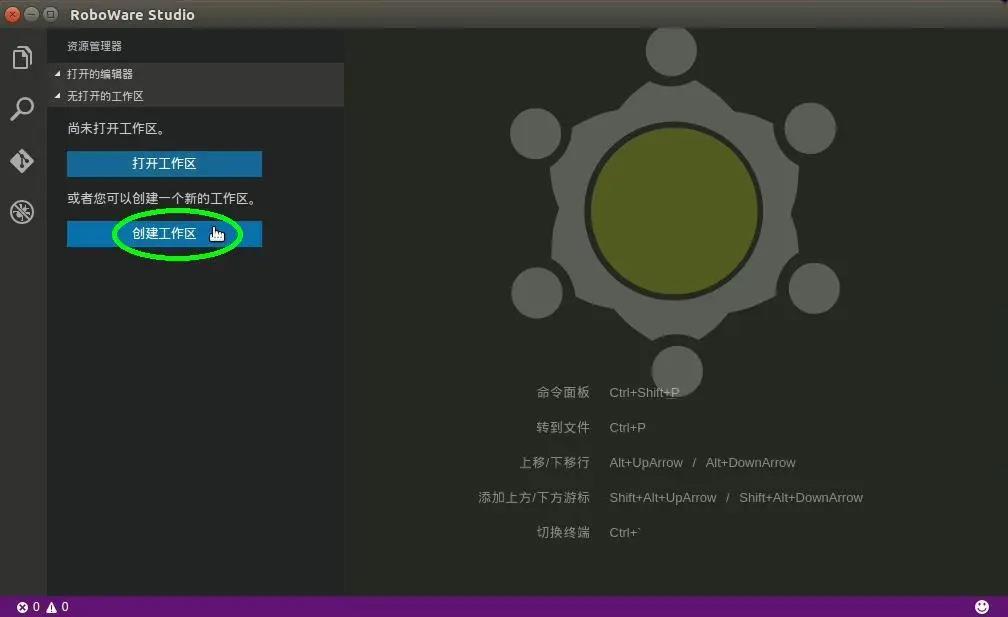The height and width of the screenshot is (617, 1008).
Task: Click the 打开工作区 button
Action: click(x=165, y=164)
